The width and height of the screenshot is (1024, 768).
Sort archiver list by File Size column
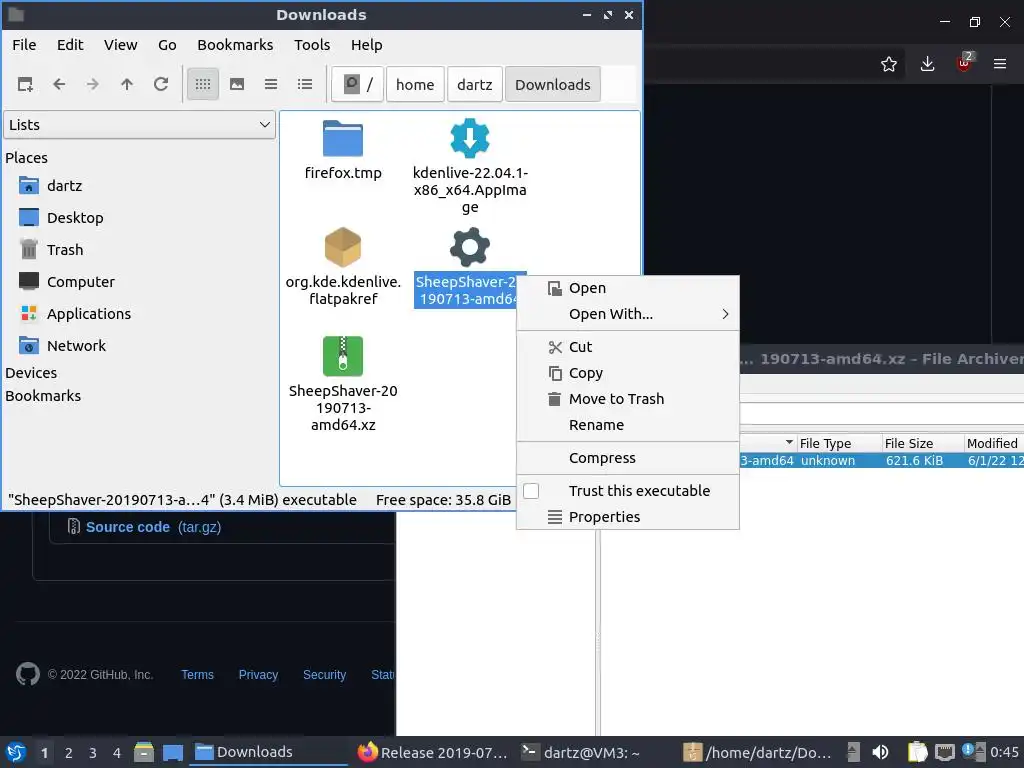click(923, 443)
